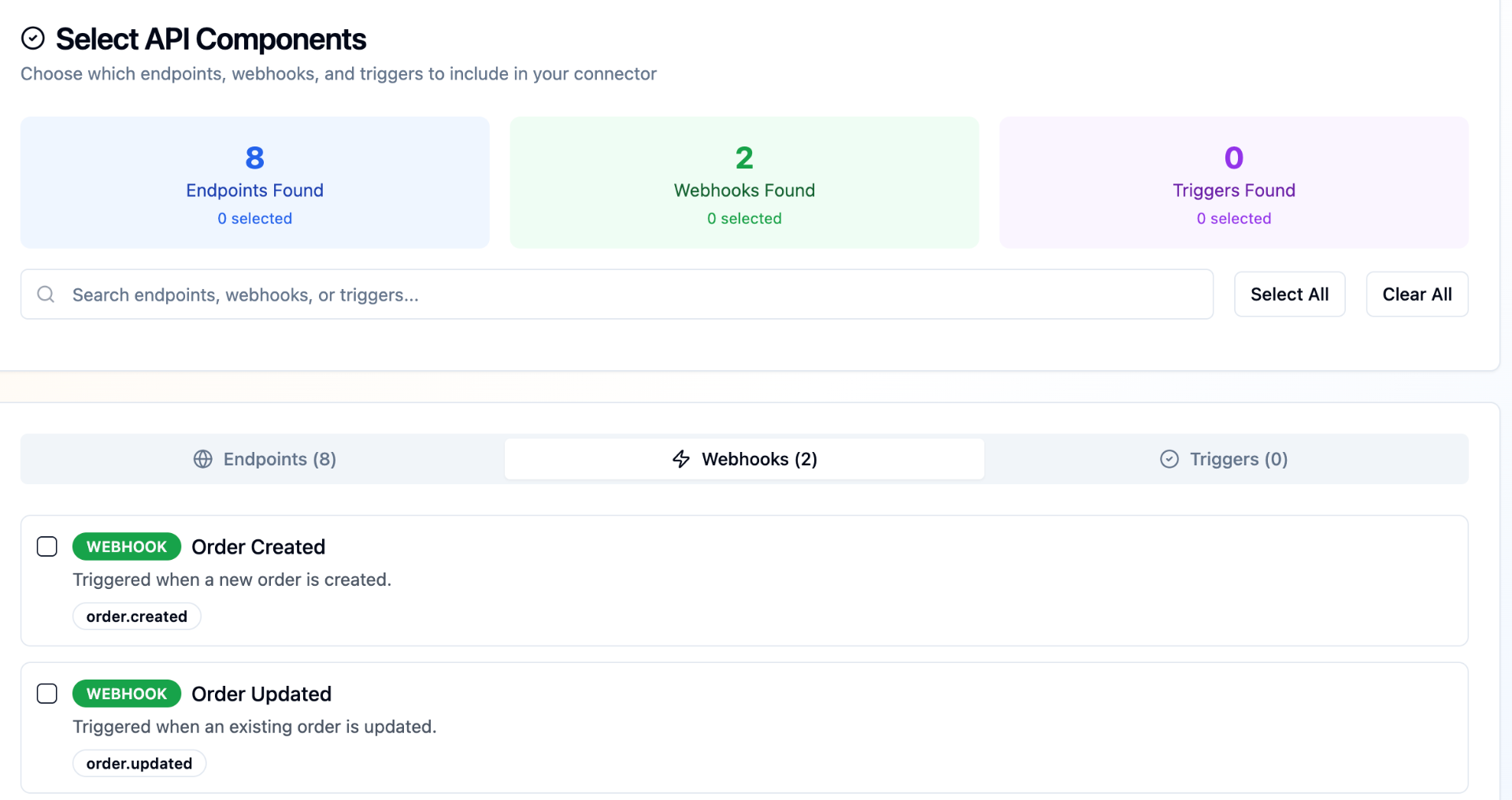Click the Clear All button

click(1416, 294)
